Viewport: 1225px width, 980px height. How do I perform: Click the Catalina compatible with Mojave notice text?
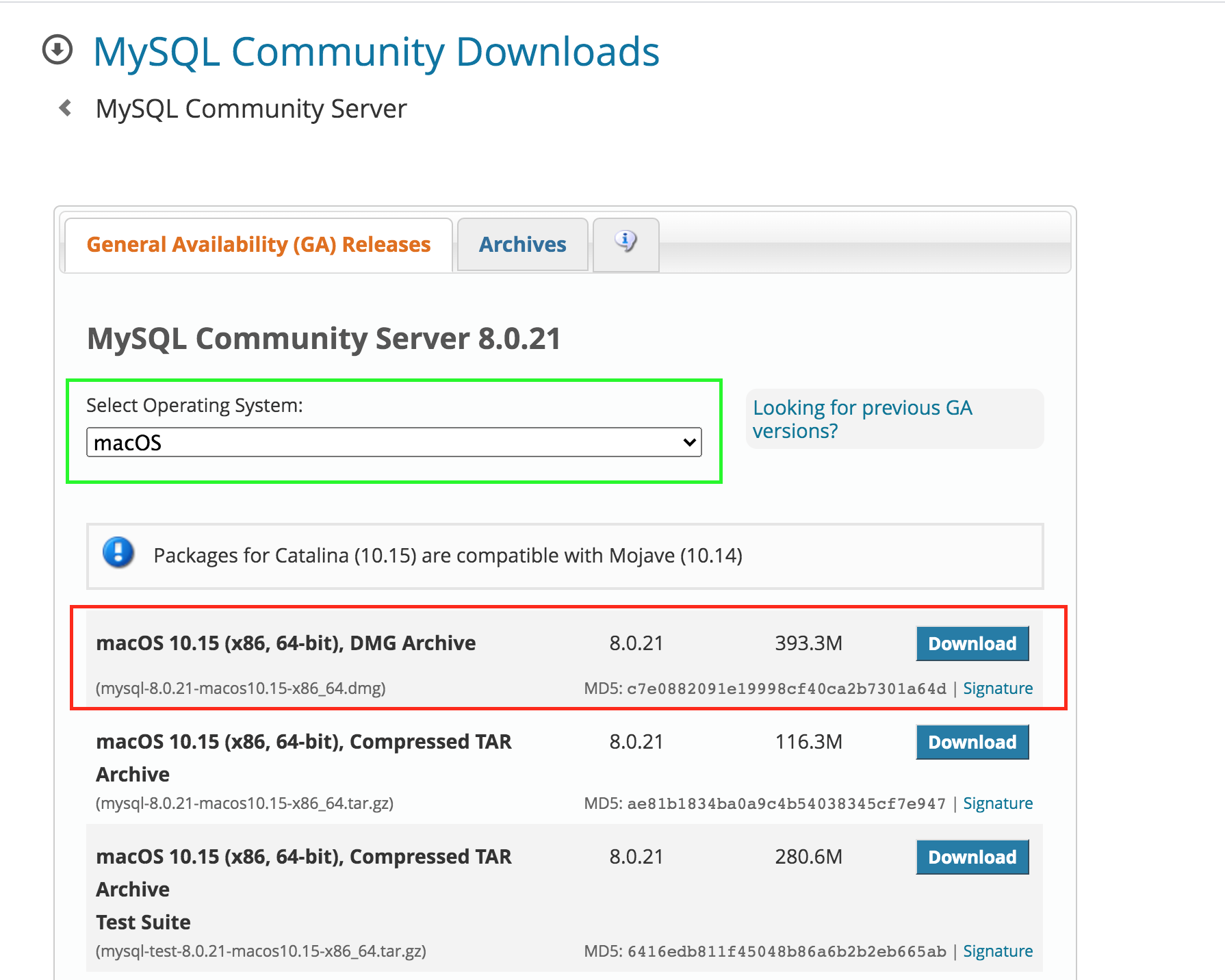448,556
